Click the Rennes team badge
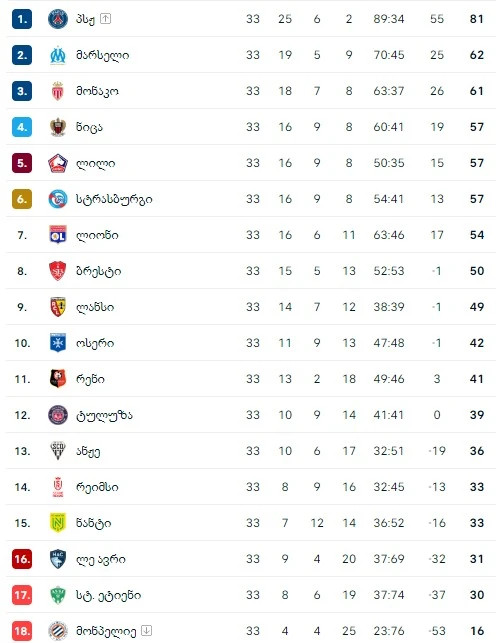Image resolution: width=496 pixels, height=643 pixels. point(58,379)
